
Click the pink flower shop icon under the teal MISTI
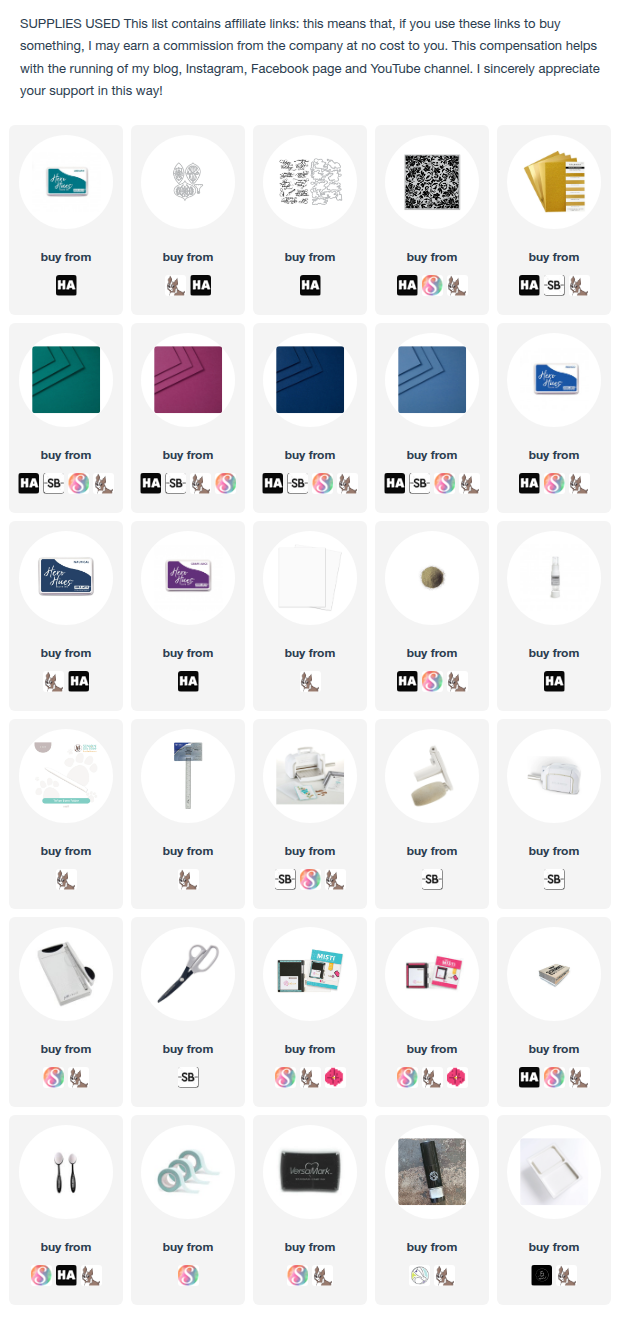(334, 1077)
